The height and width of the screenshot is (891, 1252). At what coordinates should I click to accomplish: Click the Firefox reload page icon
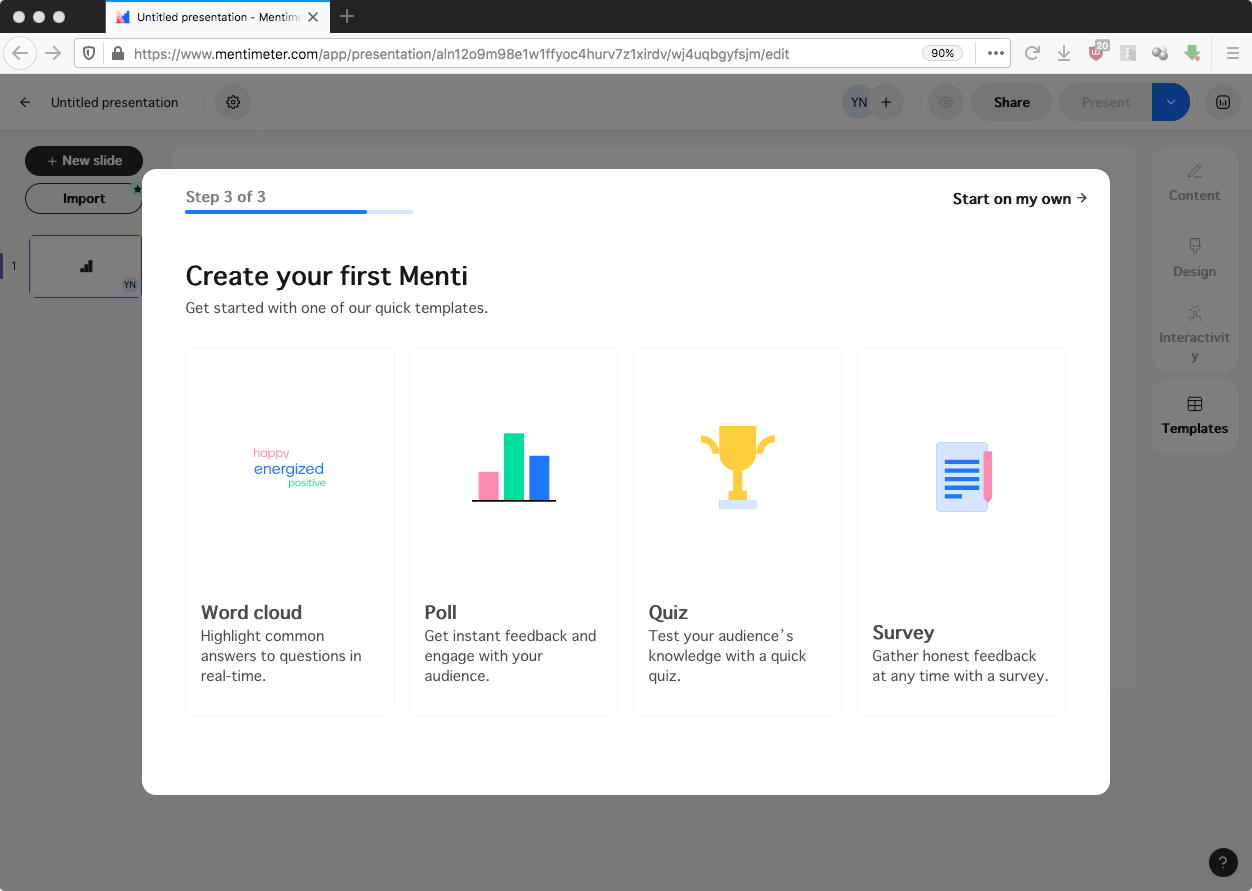coord(1032,53)
